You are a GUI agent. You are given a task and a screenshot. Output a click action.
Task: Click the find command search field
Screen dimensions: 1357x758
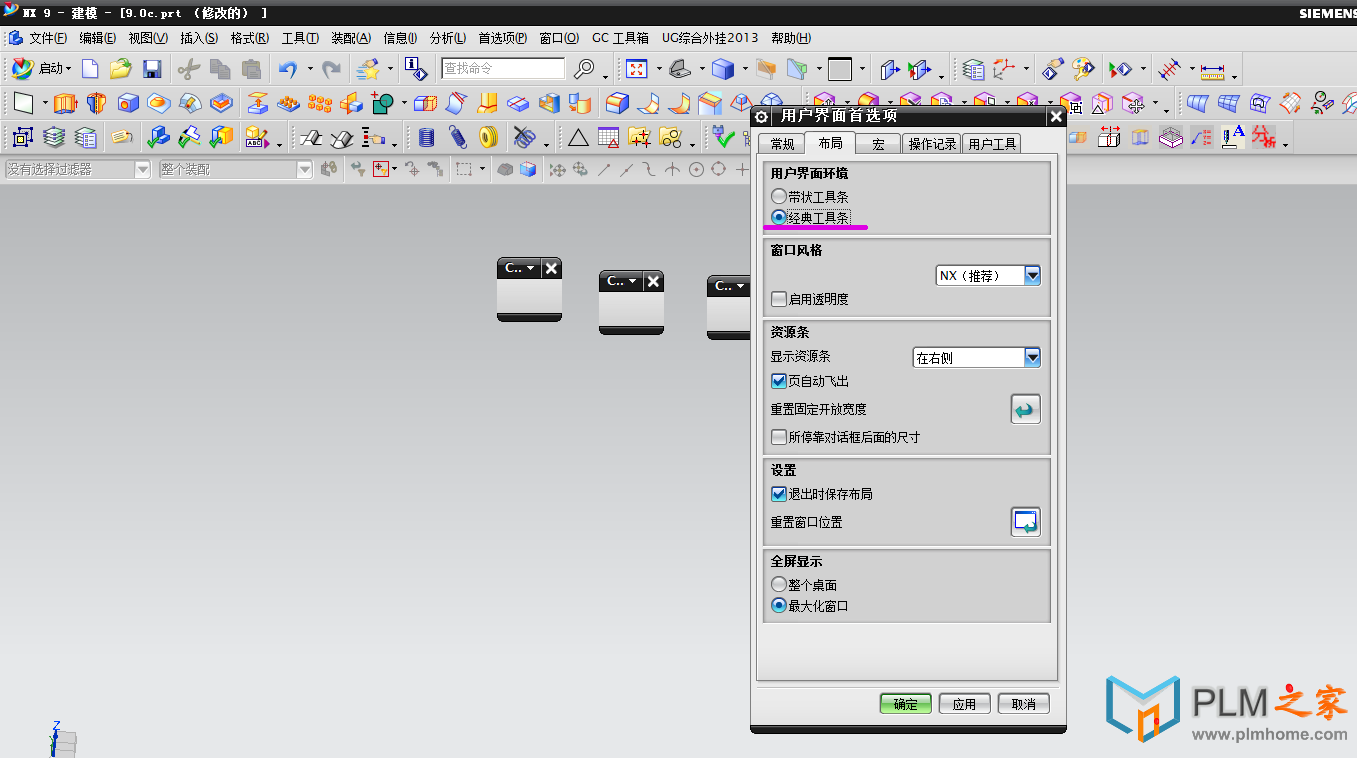(x=503, y=69)
